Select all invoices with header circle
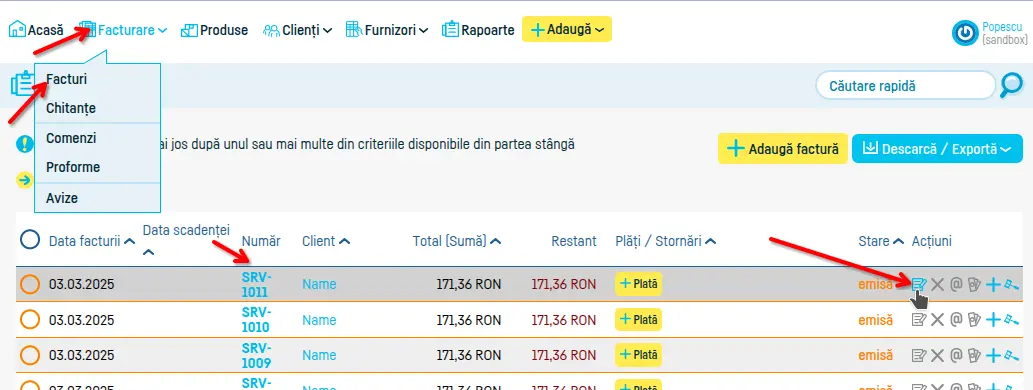 30,239
